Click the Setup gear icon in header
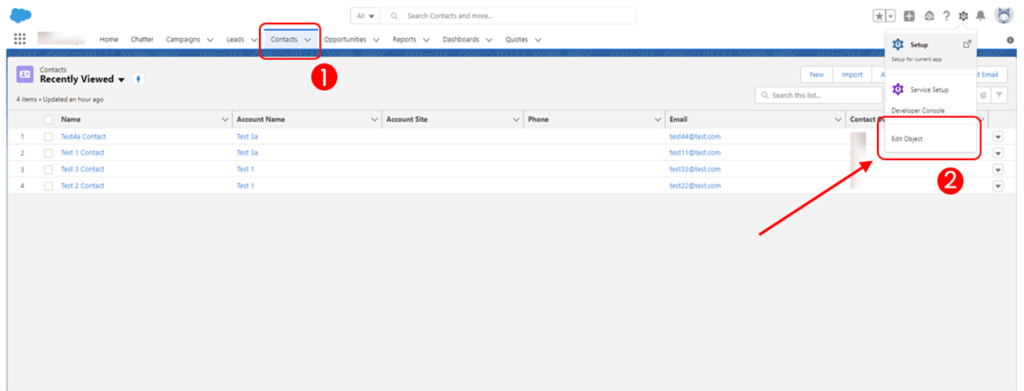1024x391 pixels. [x=963, y=16]
